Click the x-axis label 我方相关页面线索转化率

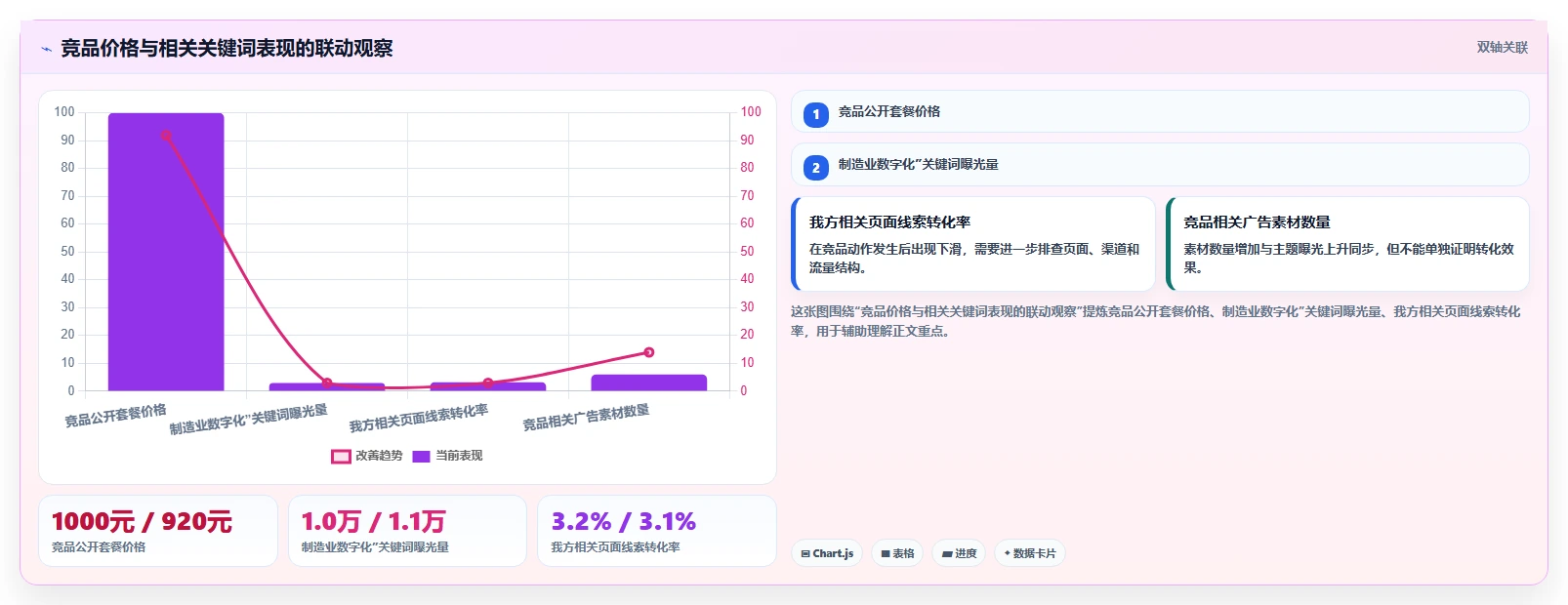click(x=419, y=419)
